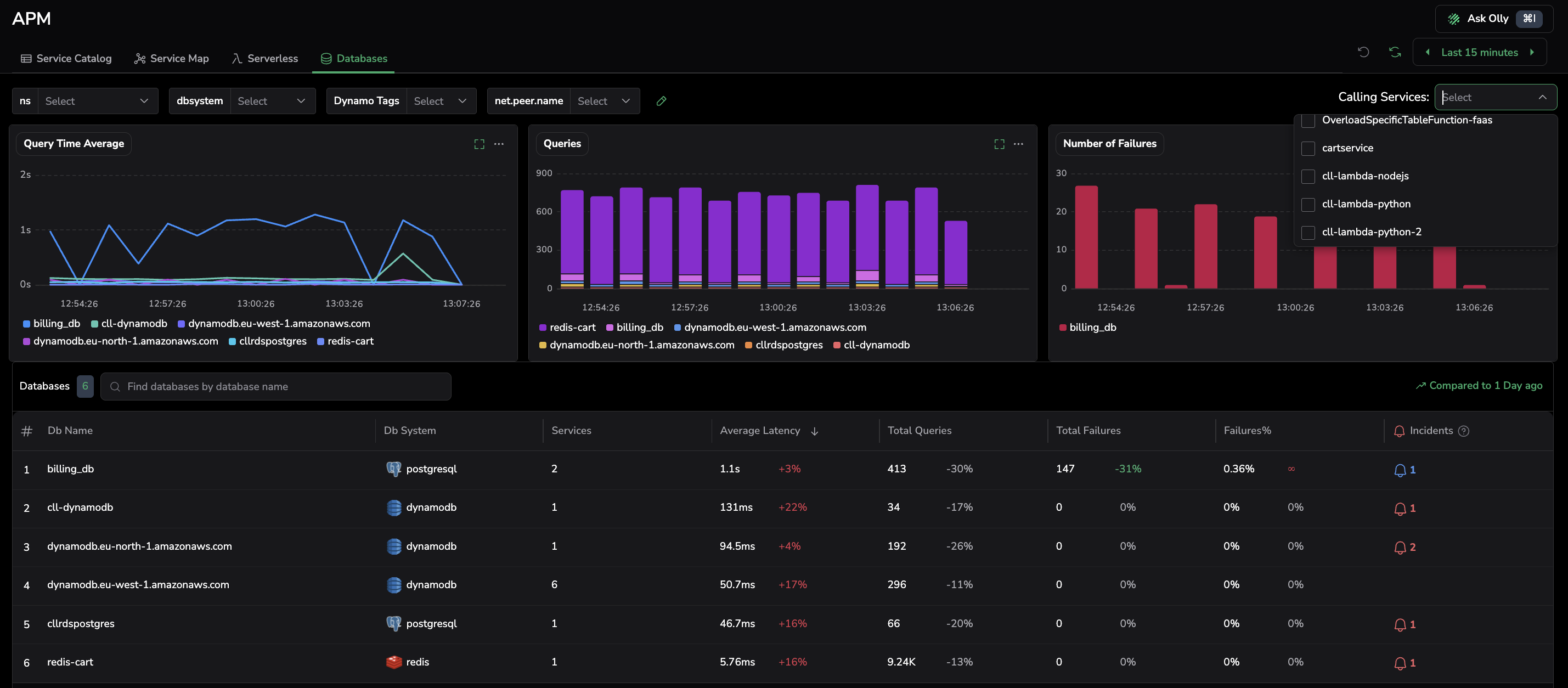Click the refresh data icon
Screen dimensions: 1568x688
pos(1395,52)
